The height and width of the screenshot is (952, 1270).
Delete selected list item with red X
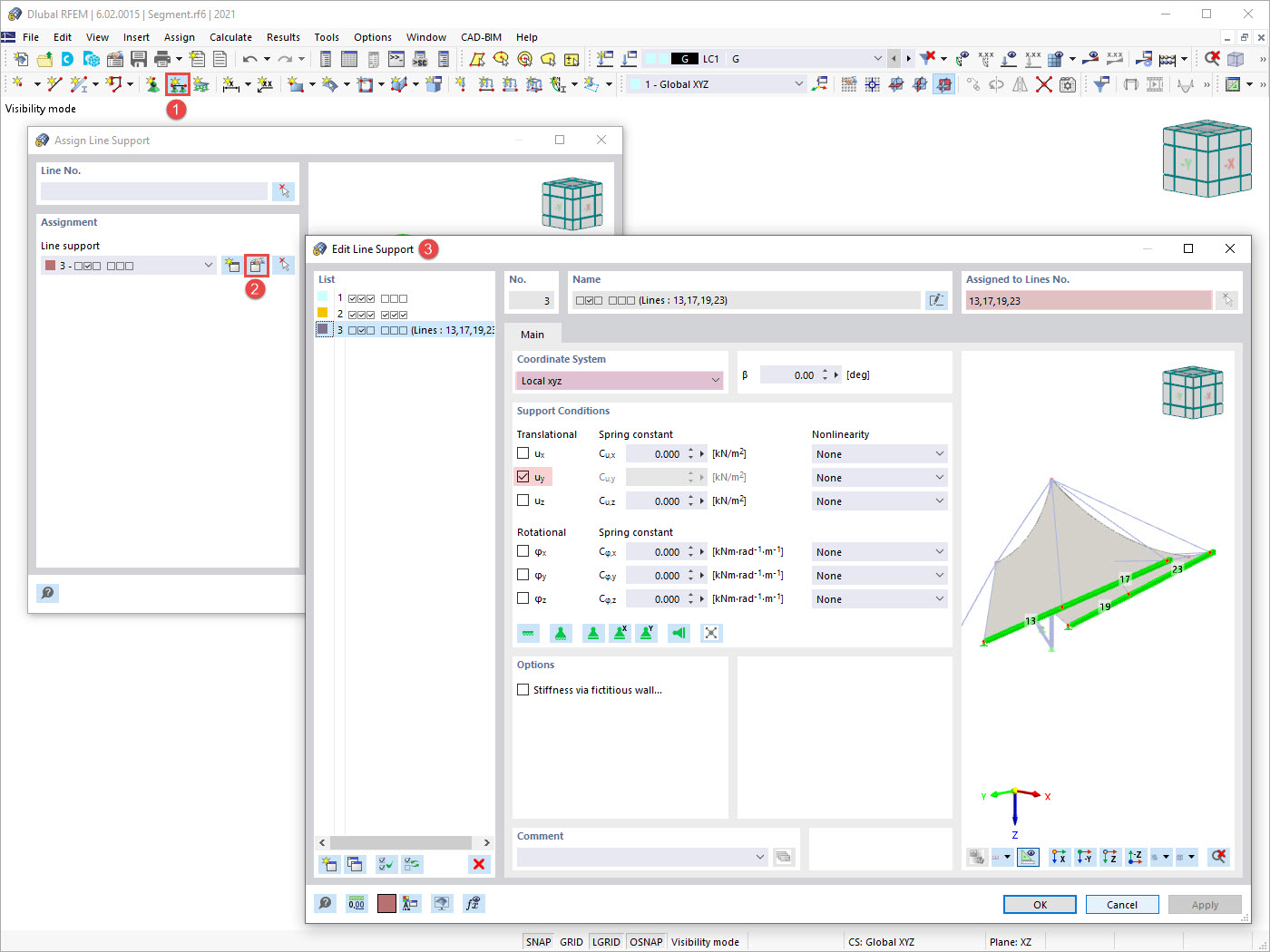coord(479,864)
